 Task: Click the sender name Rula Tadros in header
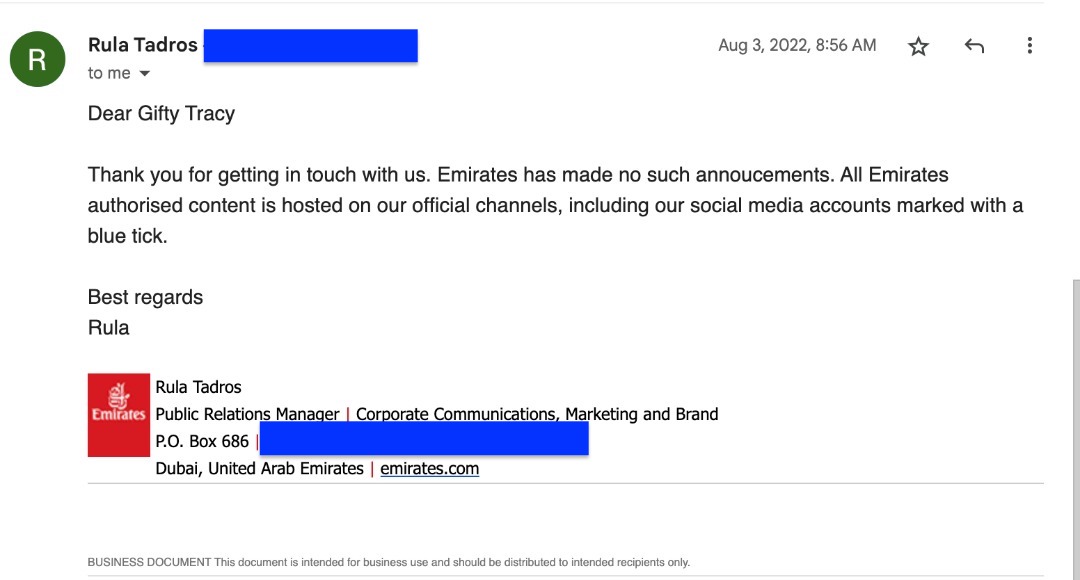point(143,45)
